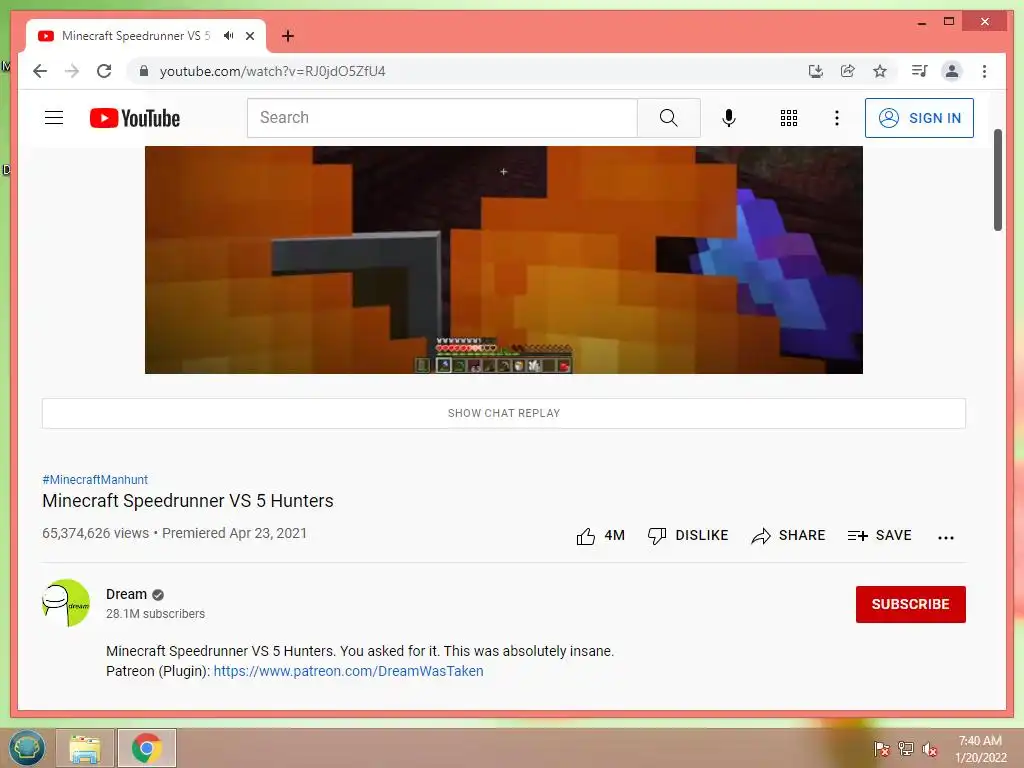1024x768 pixels.
Task: Open the YouTube apps grid
Action: (789, 118)
